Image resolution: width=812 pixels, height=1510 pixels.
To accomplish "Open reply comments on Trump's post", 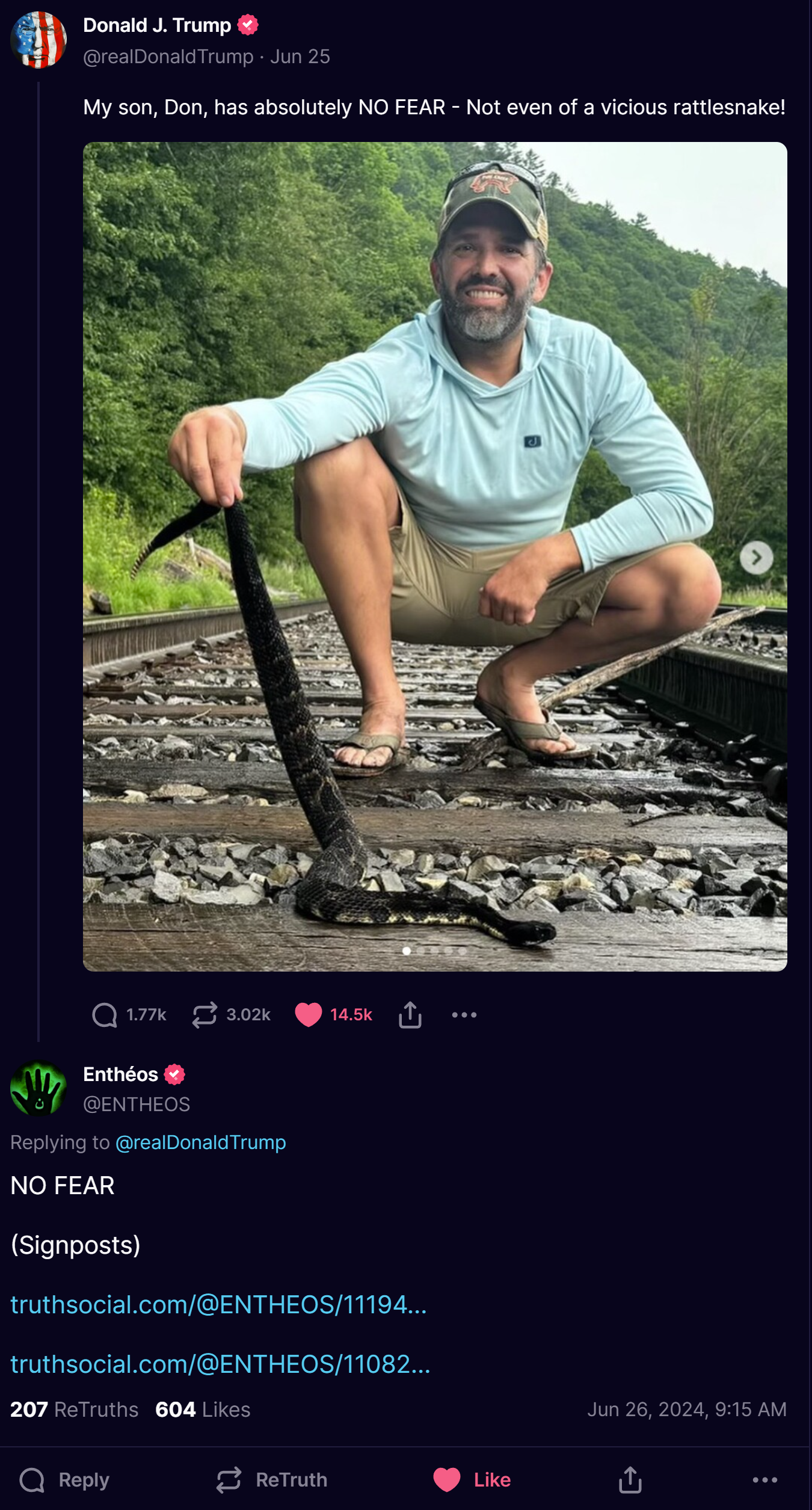I will [129, 1014].
